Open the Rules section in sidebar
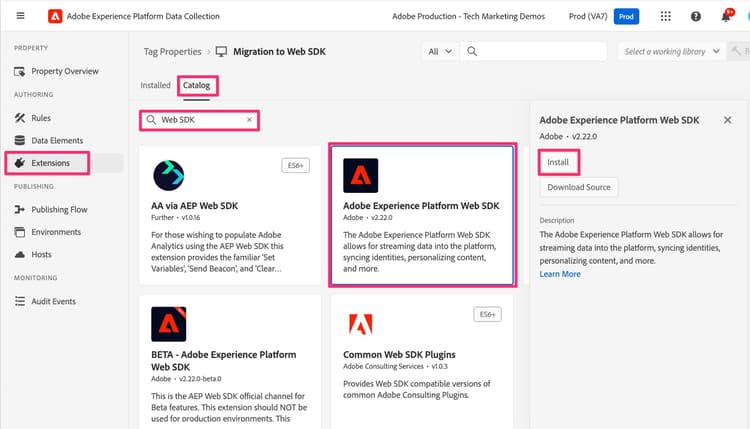 (x=40, y=118)
